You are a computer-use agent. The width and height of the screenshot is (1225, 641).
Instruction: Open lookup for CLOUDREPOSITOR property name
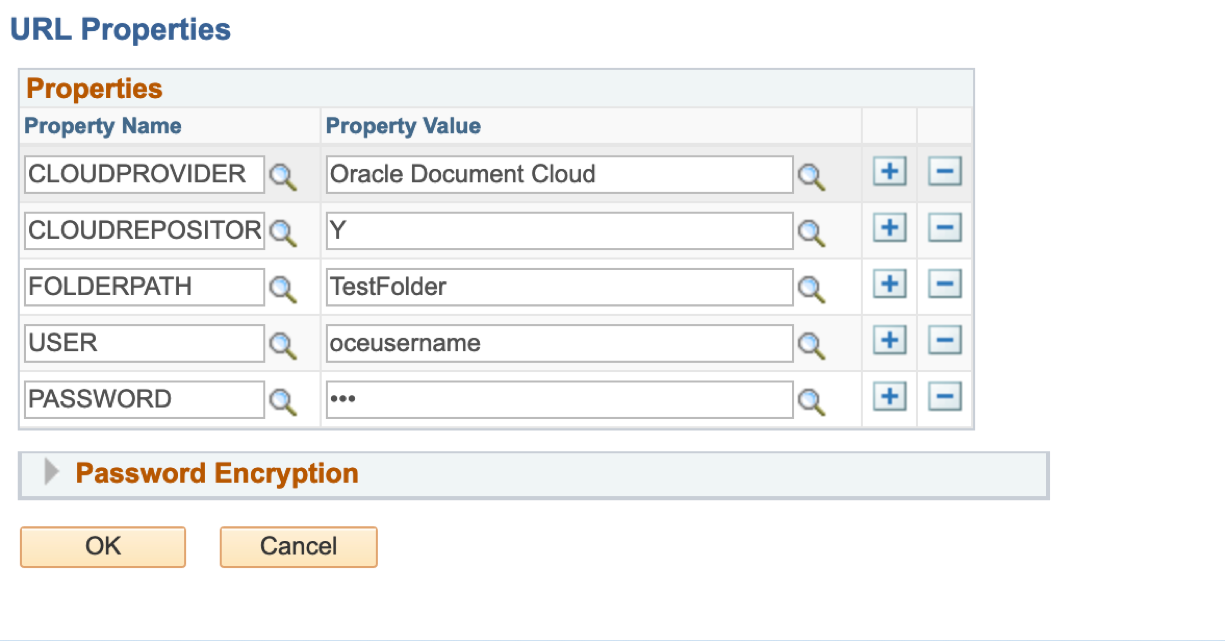[284, 232]
